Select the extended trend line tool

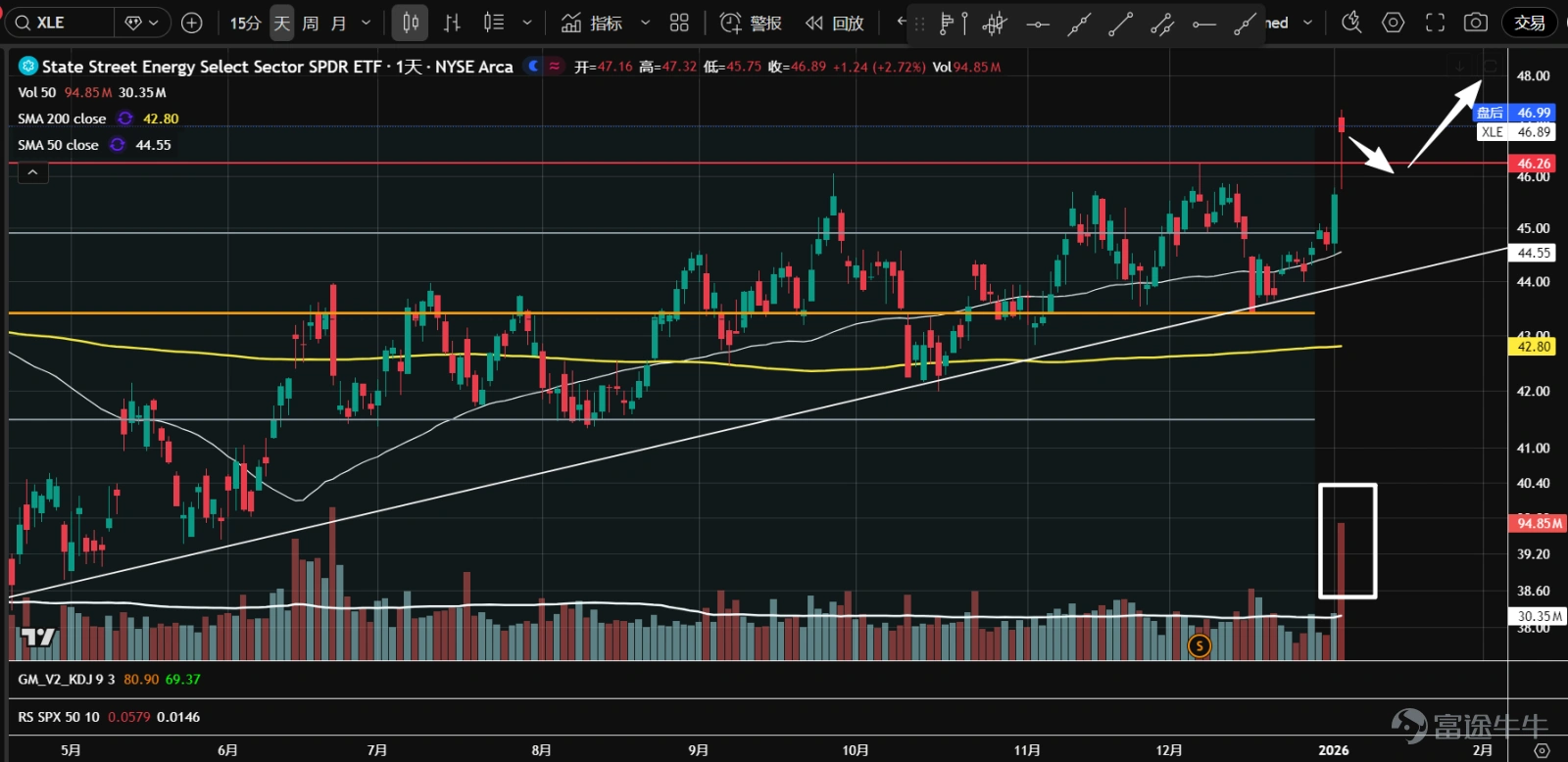pyautogui.click(x=1079, y=24)
